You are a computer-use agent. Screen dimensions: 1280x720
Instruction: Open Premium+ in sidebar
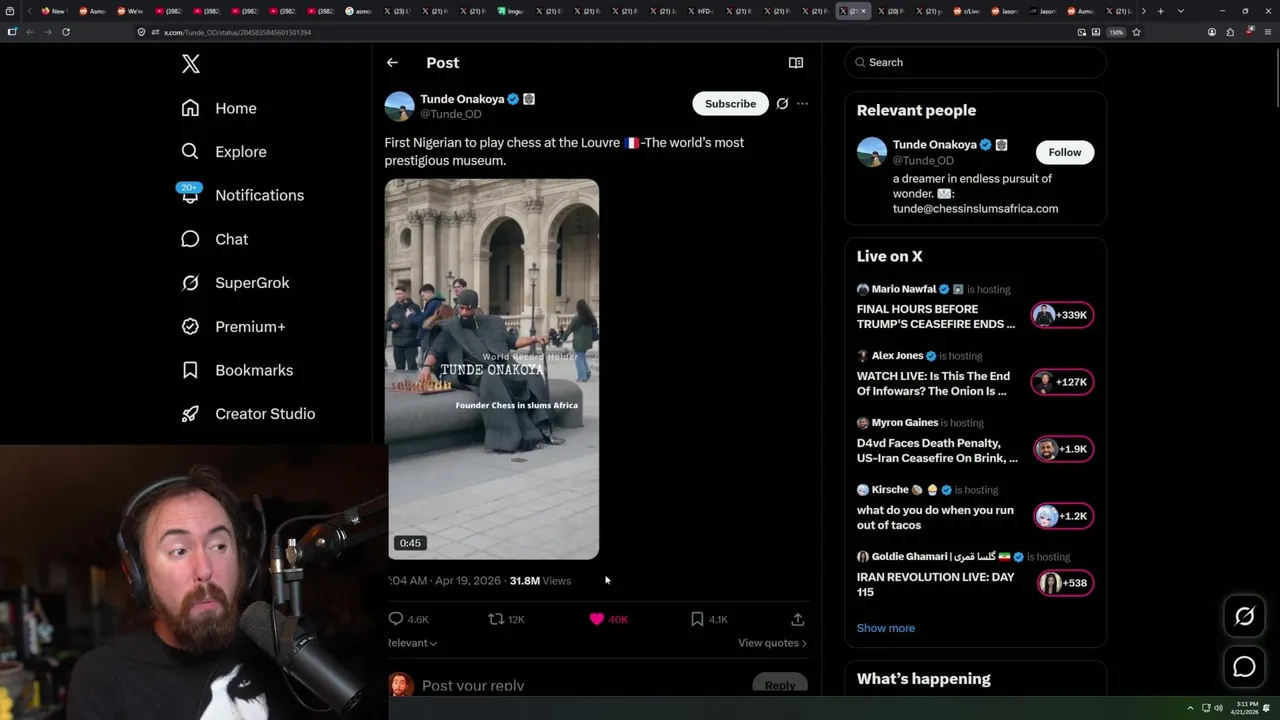pos(234,326)
